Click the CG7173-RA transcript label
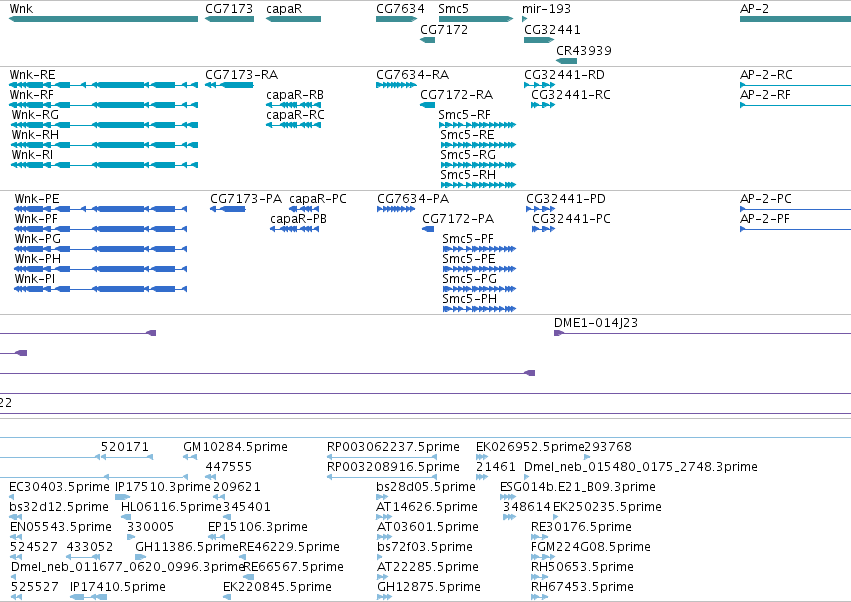This screenshot has height=602, width=851. point(242,75)
